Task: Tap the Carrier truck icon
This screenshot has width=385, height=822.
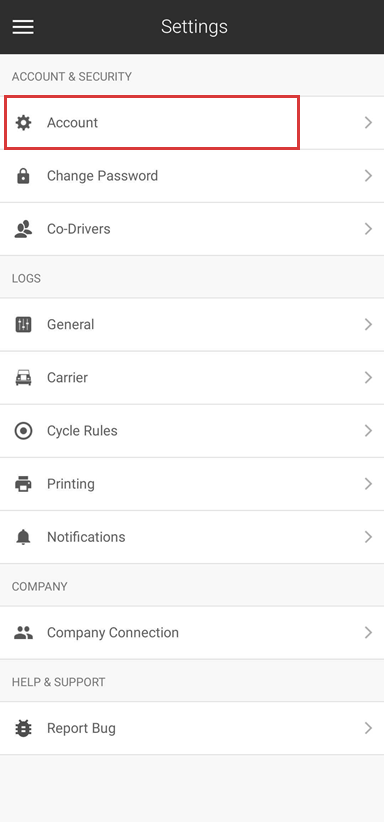Action: coord(23,378)
